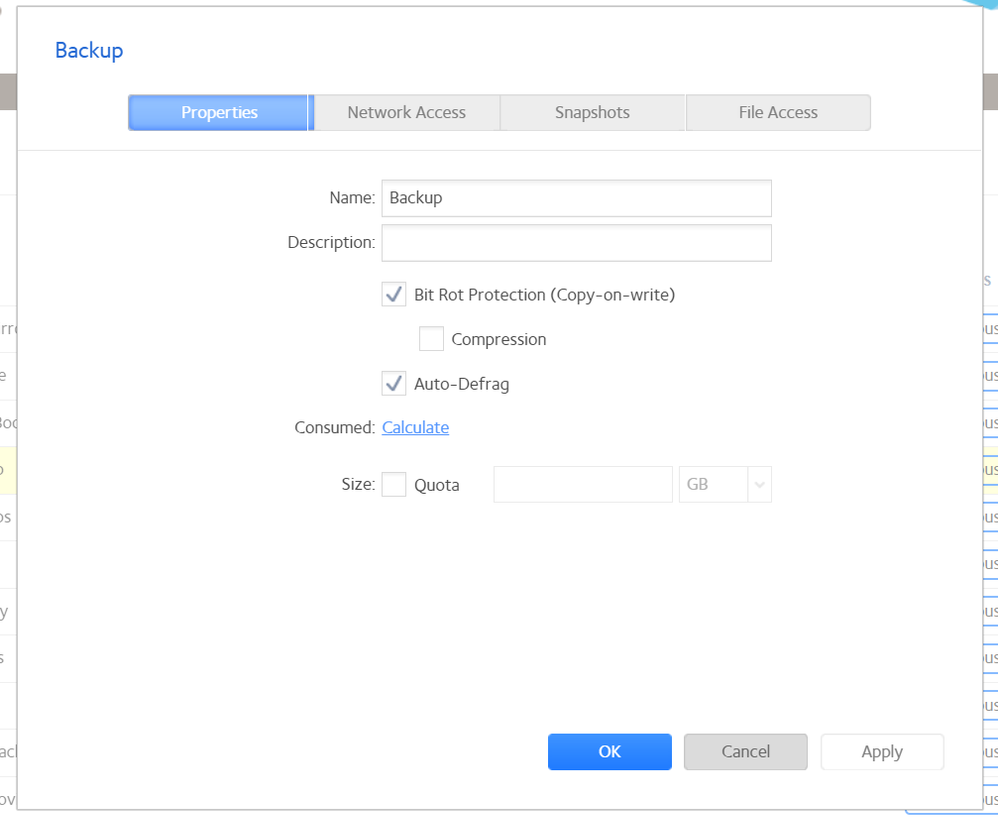Enable the Compression checkbox
This screenshot has width=998, height=818.
[431, 339]
